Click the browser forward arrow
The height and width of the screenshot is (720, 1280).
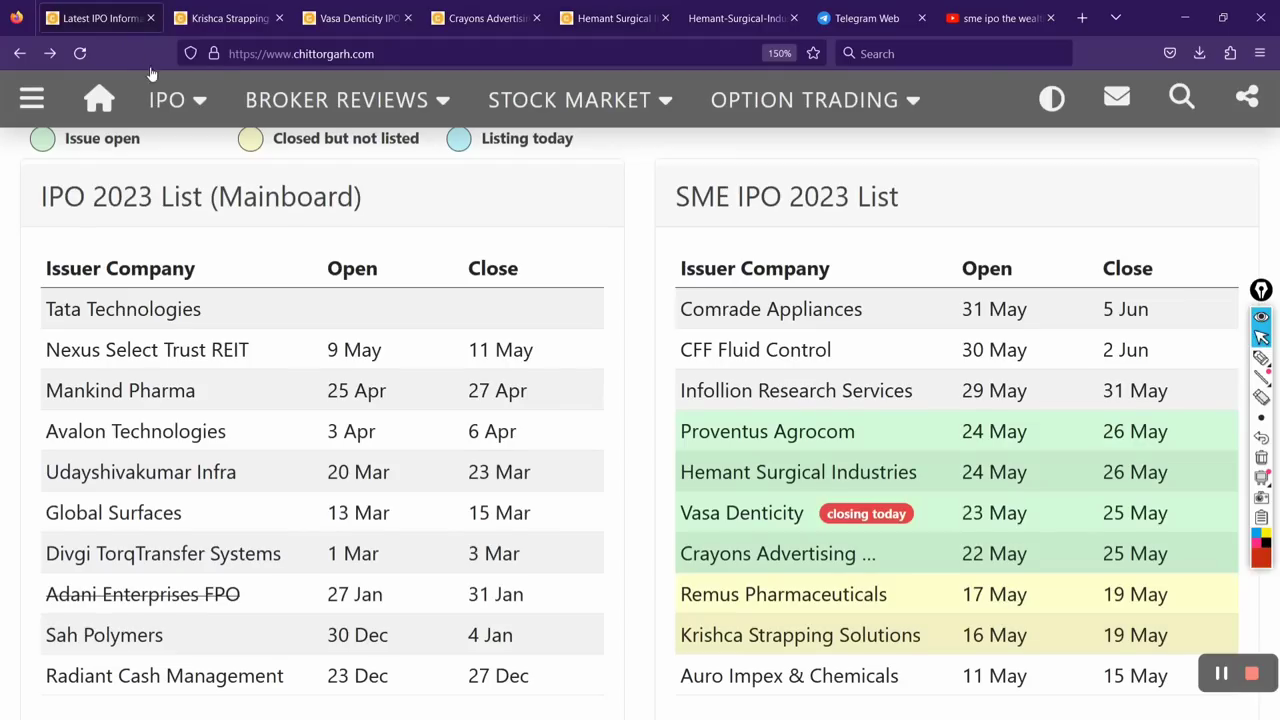50,53
